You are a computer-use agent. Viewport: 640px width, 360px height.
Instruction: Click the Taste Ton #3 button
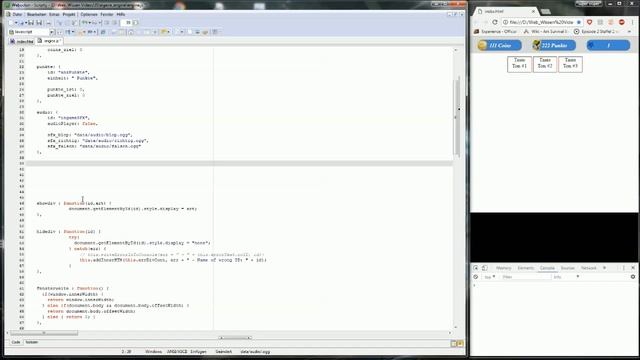pyautogui.click(x=570, y=64)
